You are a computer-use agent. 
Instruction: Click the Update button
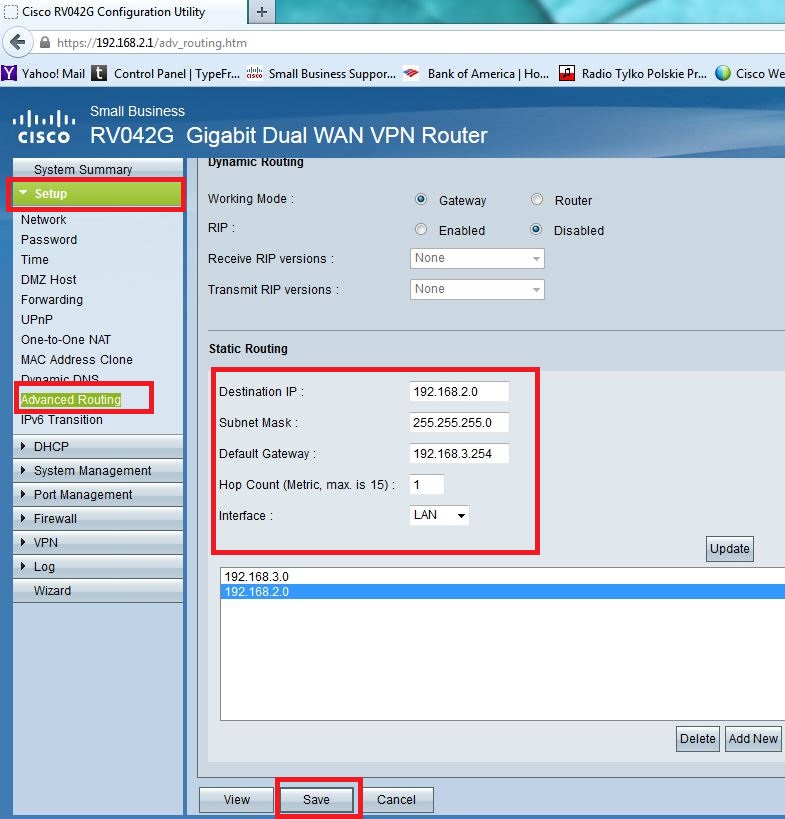coord(730,548)
